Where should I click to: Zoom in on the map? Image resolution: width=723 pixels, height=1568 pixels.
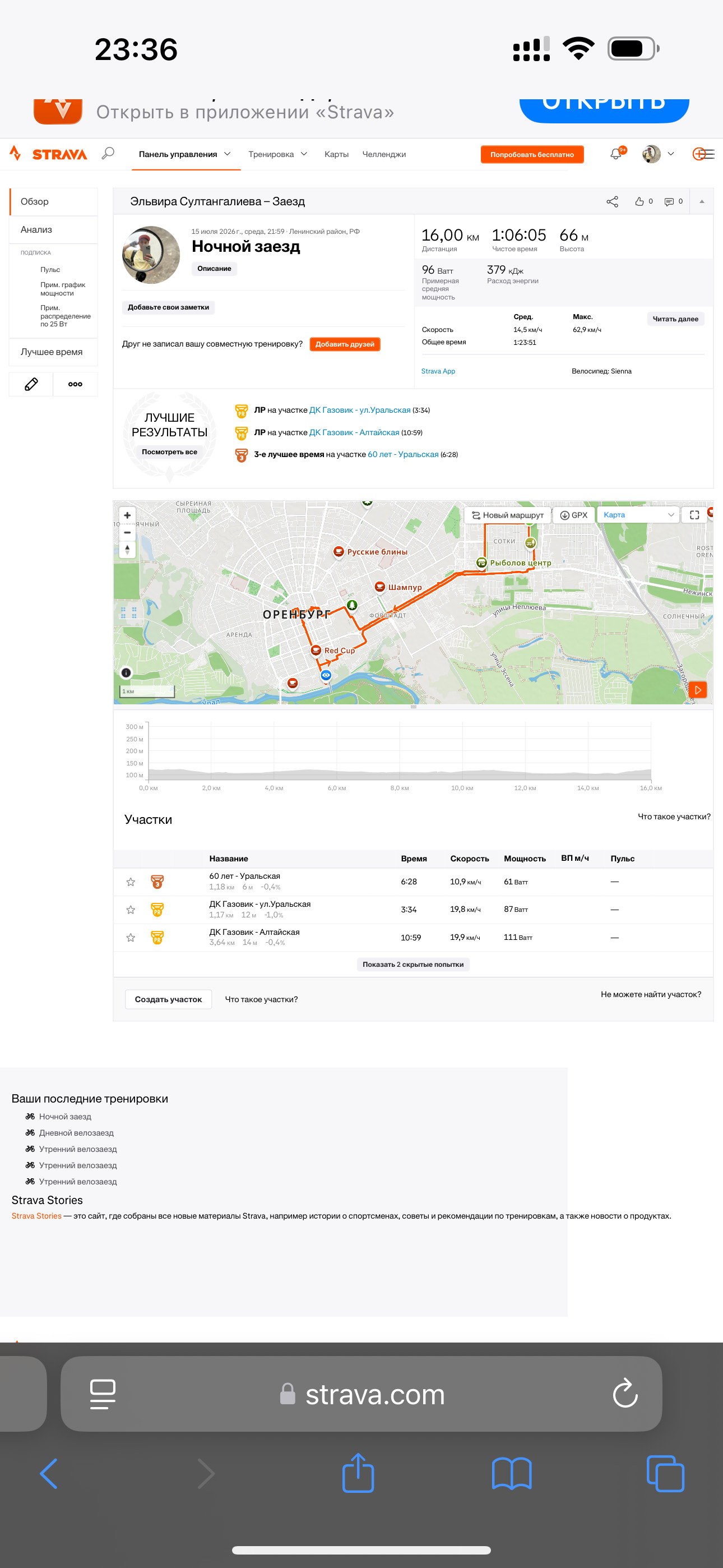click(x=127, y=515)
